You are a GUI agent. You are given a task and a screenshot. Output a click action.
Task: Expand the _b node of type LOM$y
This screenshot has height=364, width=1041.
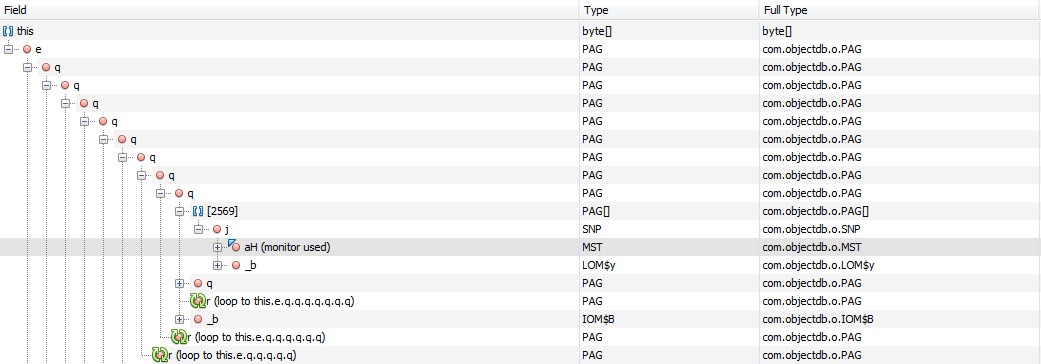pyautogui.click(x=217, y=265)
